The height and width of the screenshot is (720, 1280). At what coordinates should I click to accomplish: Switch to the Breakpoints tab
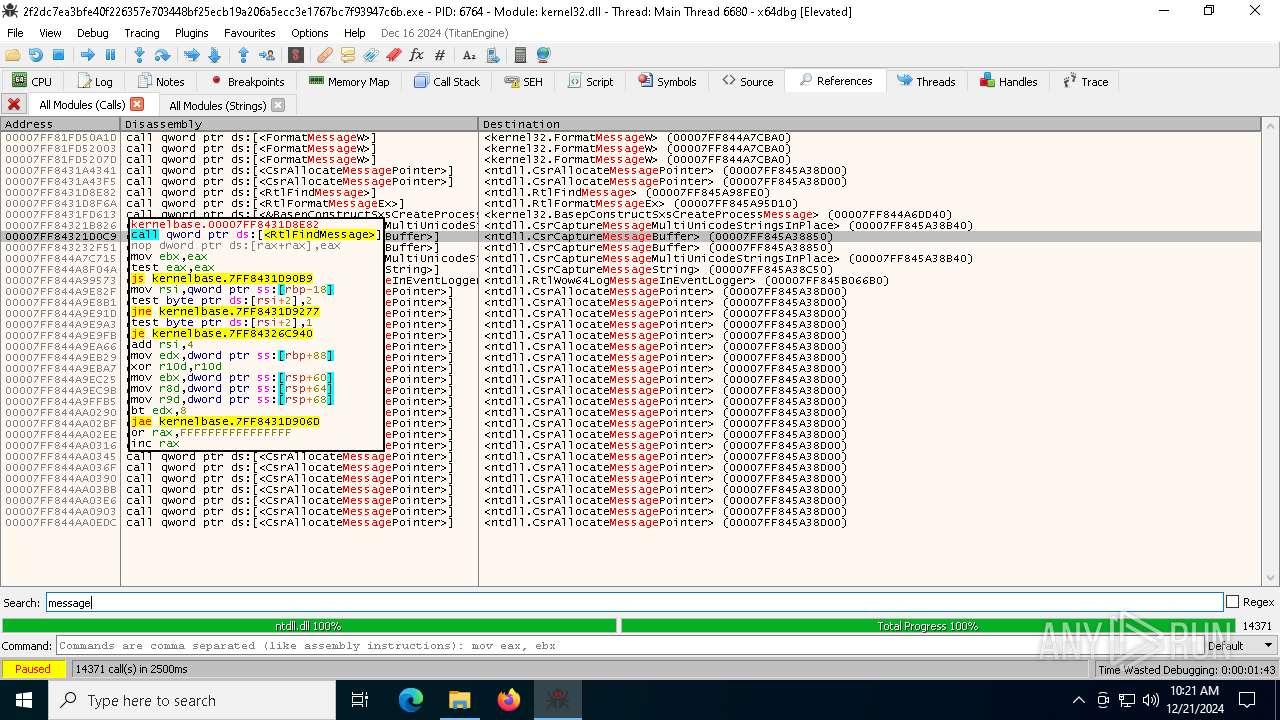point(247,81)
